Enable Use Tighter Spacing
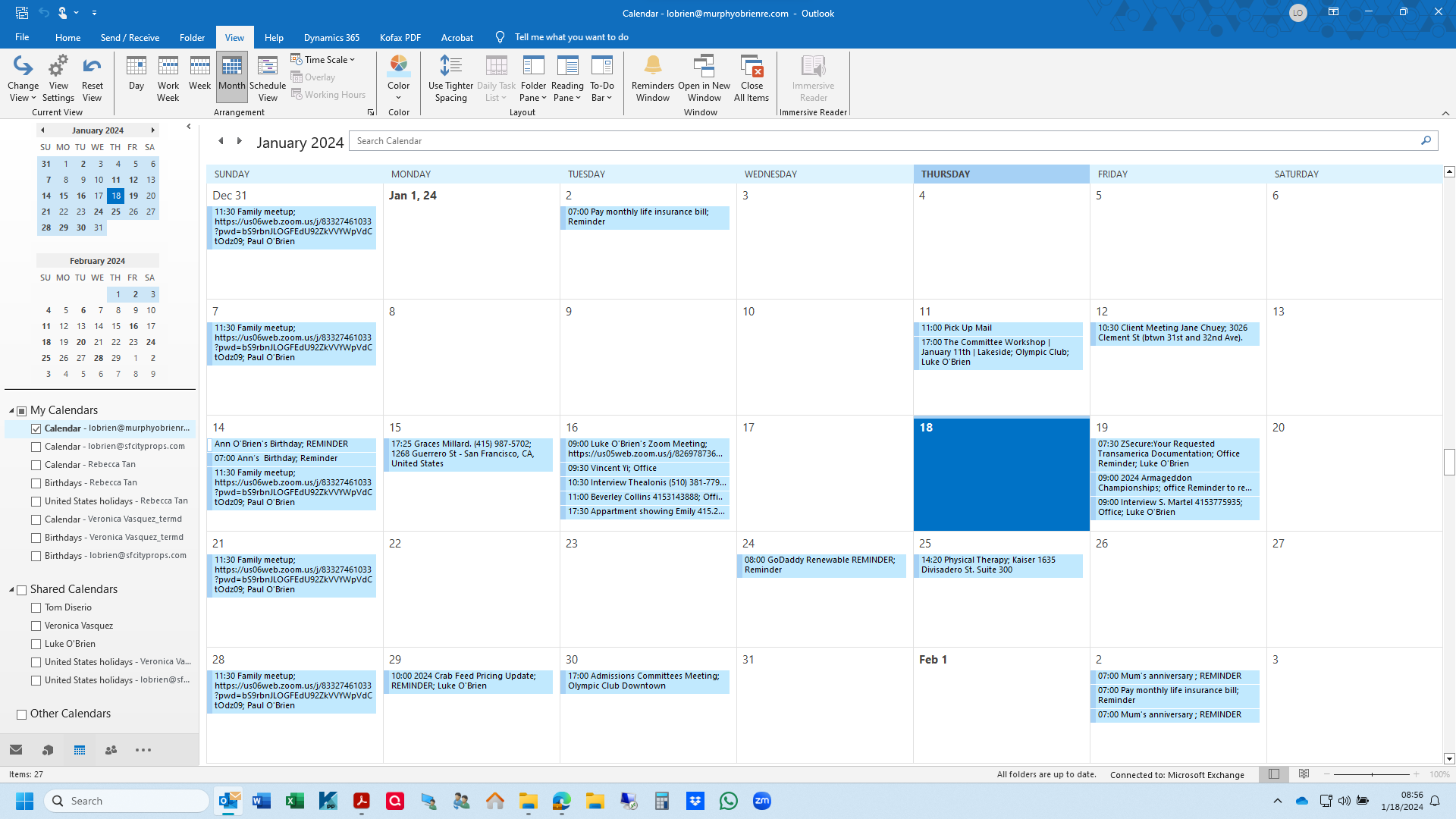This screenshot has width=1456, height=819. [x=450, y=77]
